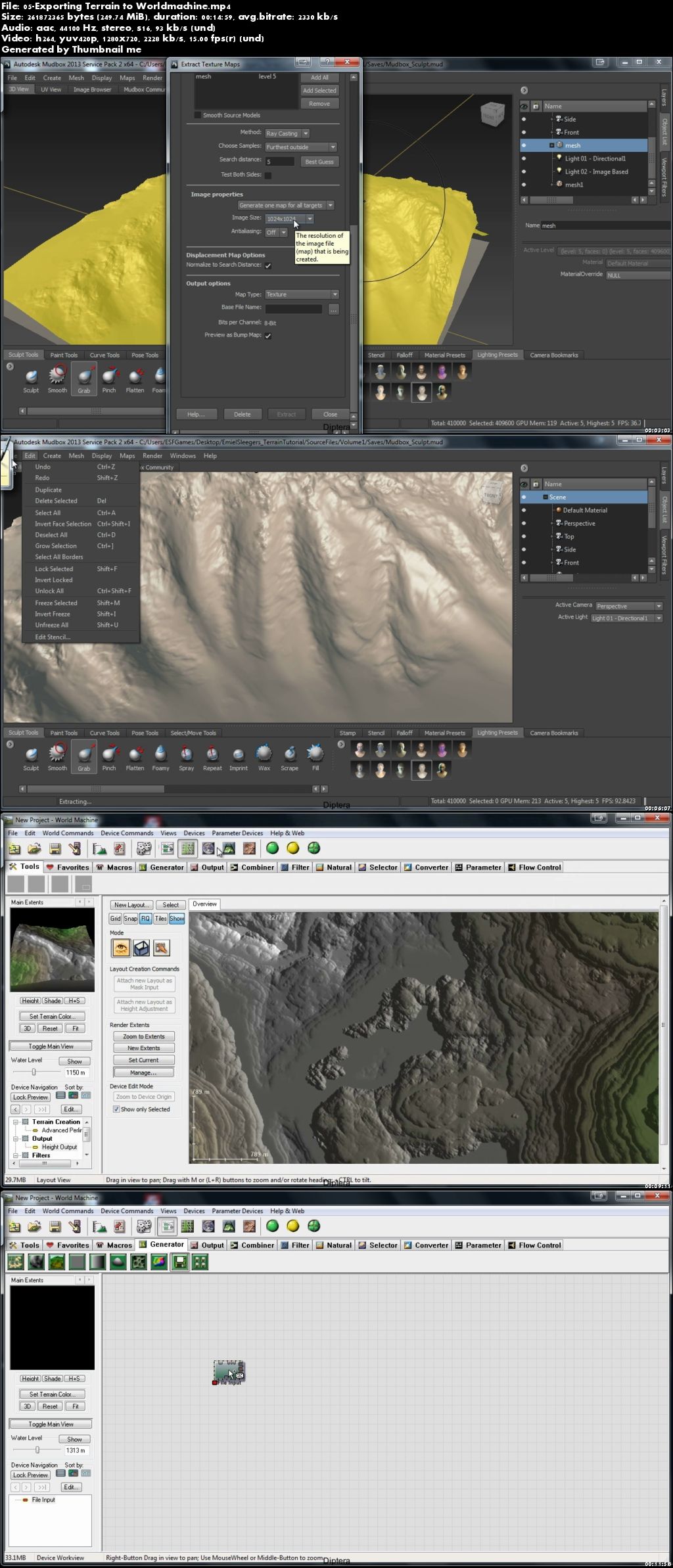
Task: Open the Image Size 1024x1024 dropdown
Action: point(289,219)
